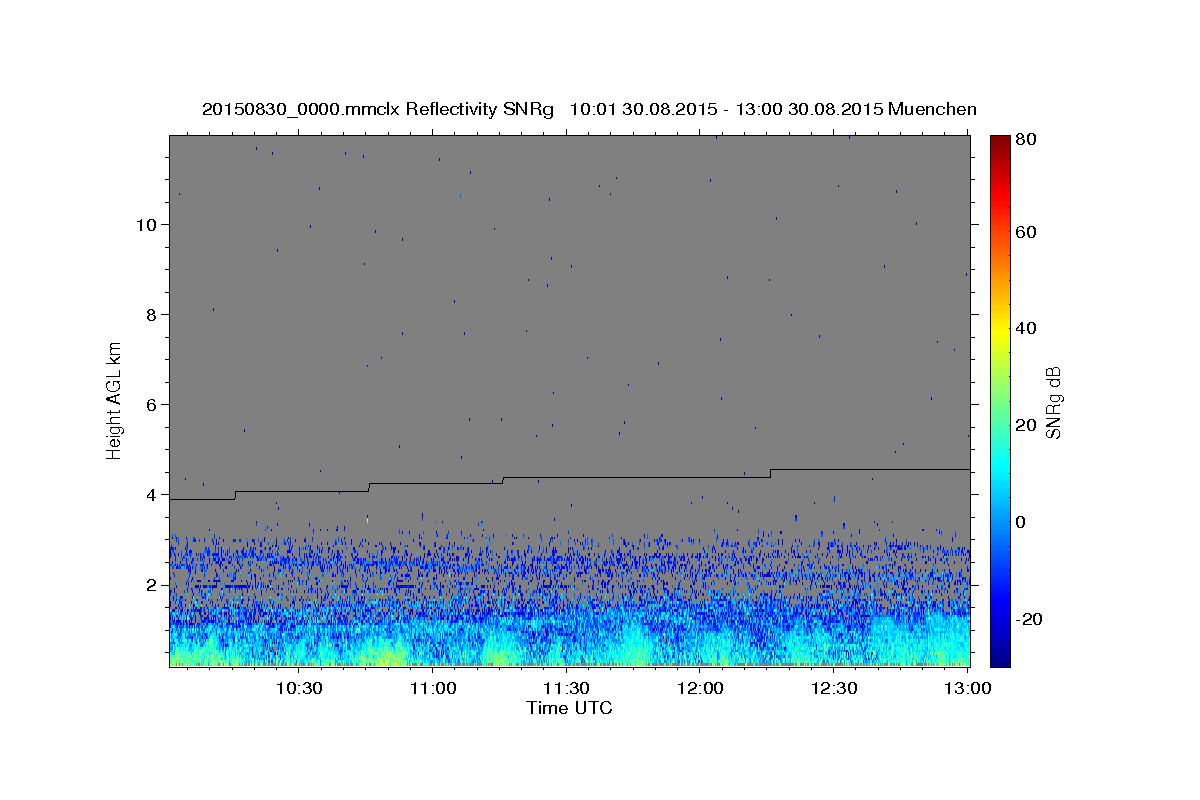1200x800 pixels.
Task: Click the height tick label 10
Action: point(147,224)
